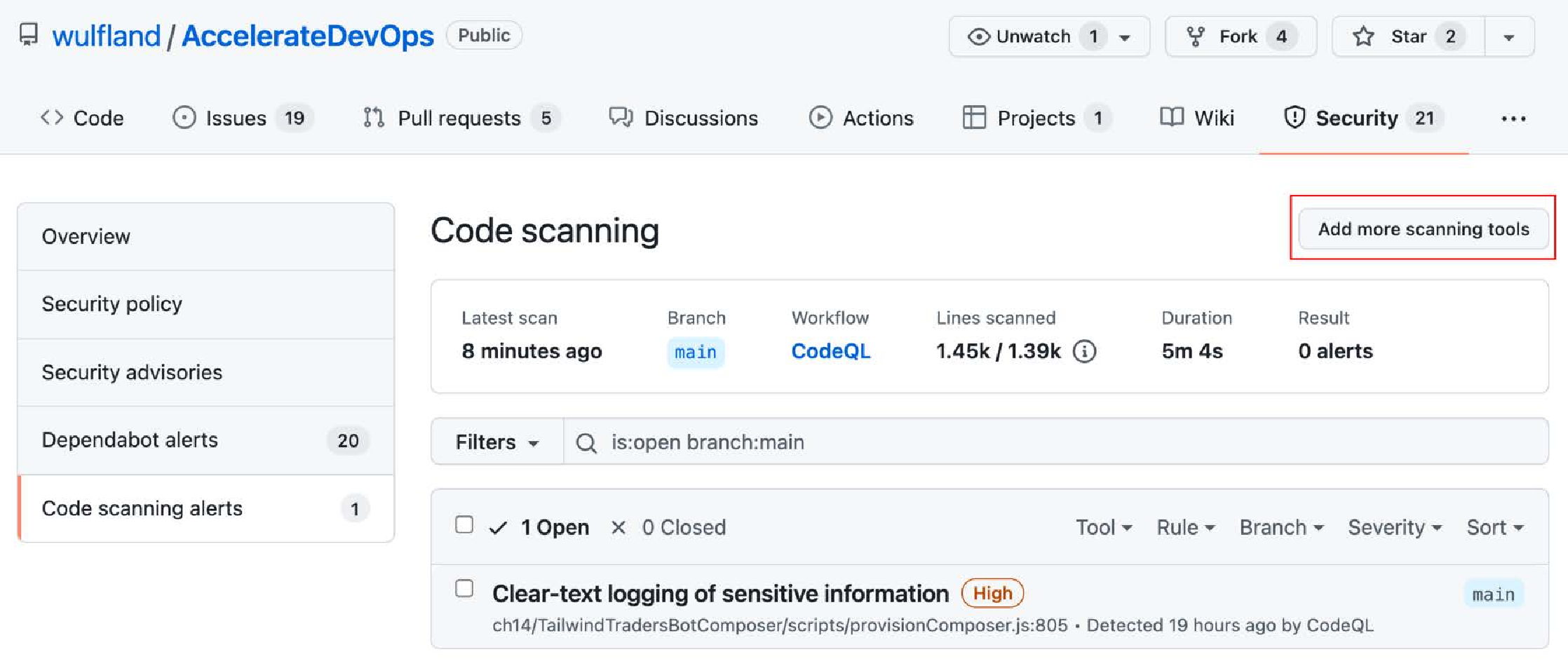Click the '5m 4s' duration value
This screenshot has width=1568, height=666.
(x=1192, y=351)
